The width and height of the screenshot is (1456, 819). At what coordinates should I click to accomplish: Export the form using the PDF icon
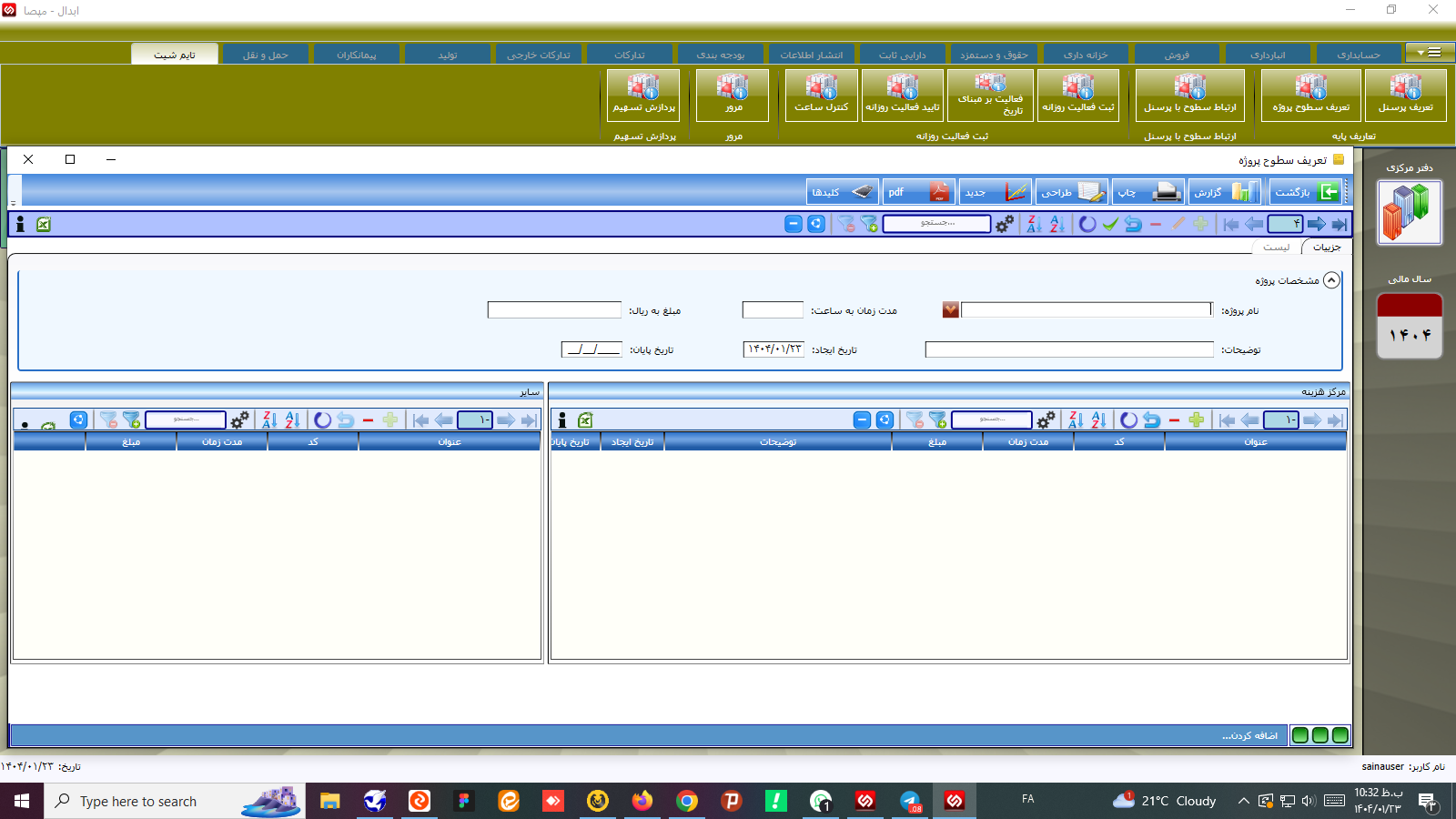point(918,191)
